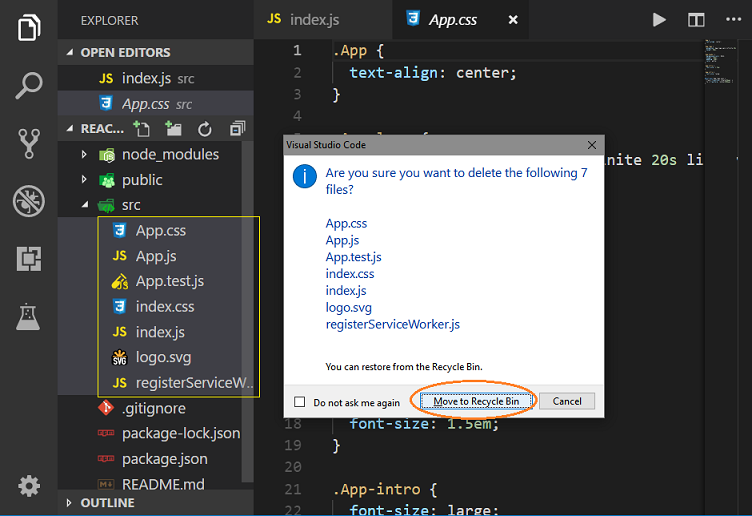Switch to the App.css editor tab
Screen dimensions: 752x516
coord(460,20)
